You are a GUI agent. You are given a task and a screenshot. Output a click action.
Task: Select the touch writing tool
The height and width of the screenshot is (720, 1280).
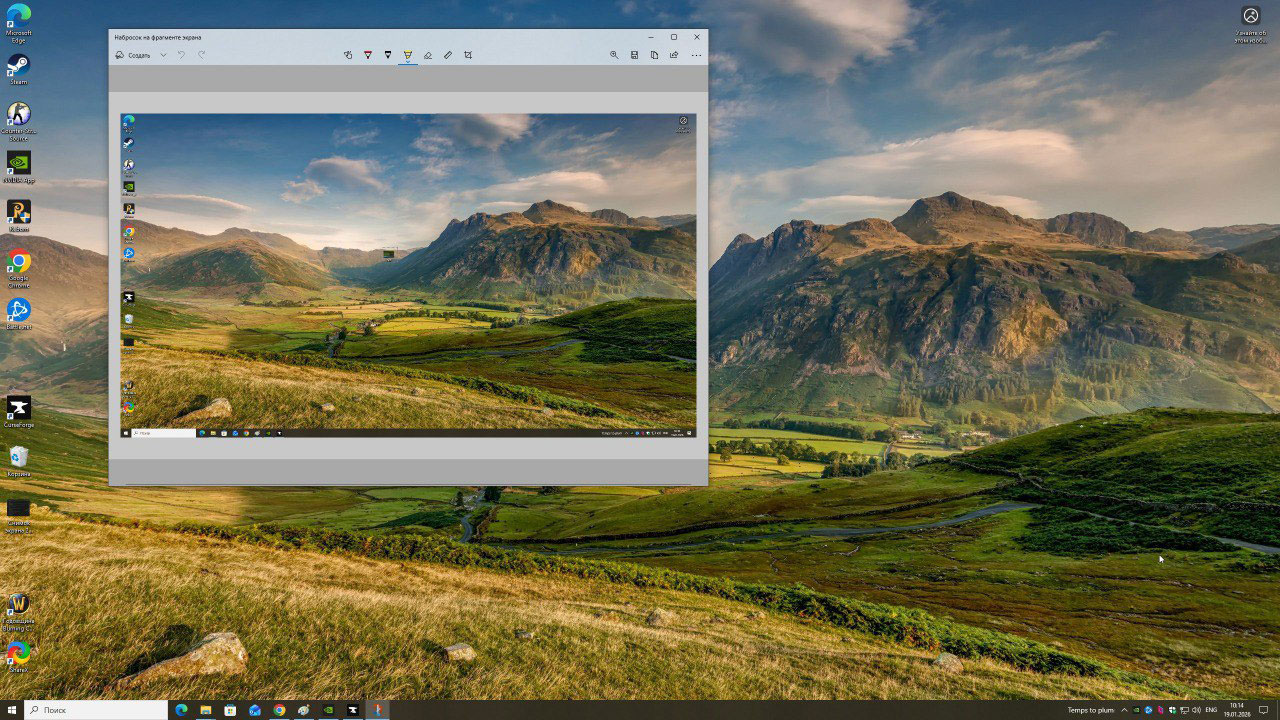(348, 55)
